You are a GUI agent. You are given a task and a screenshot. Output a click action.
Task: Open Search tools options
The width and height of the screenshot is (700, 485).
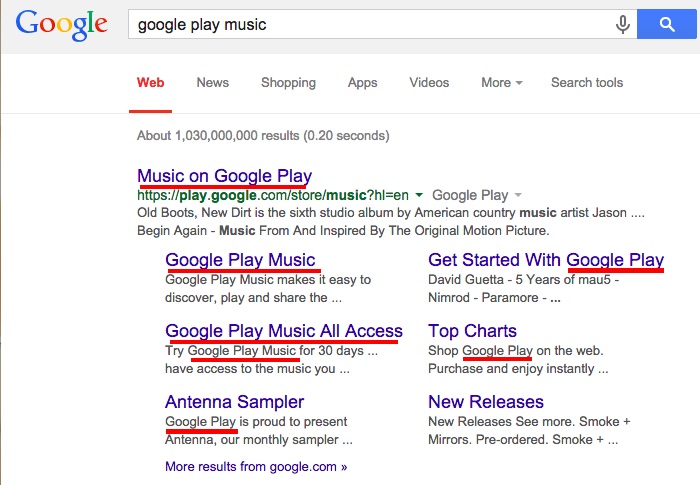[587, 83]
